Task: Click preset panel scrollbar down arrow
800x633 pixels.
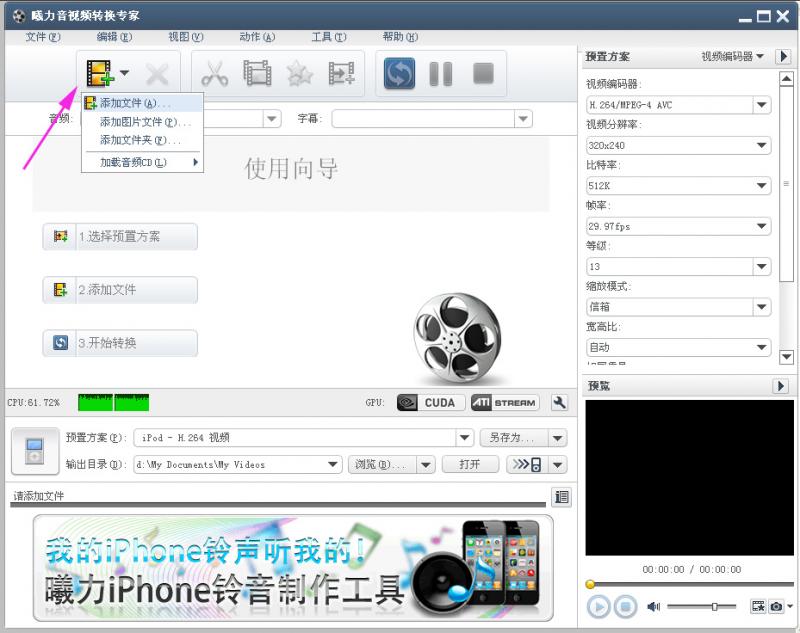Action: [786, 357]
